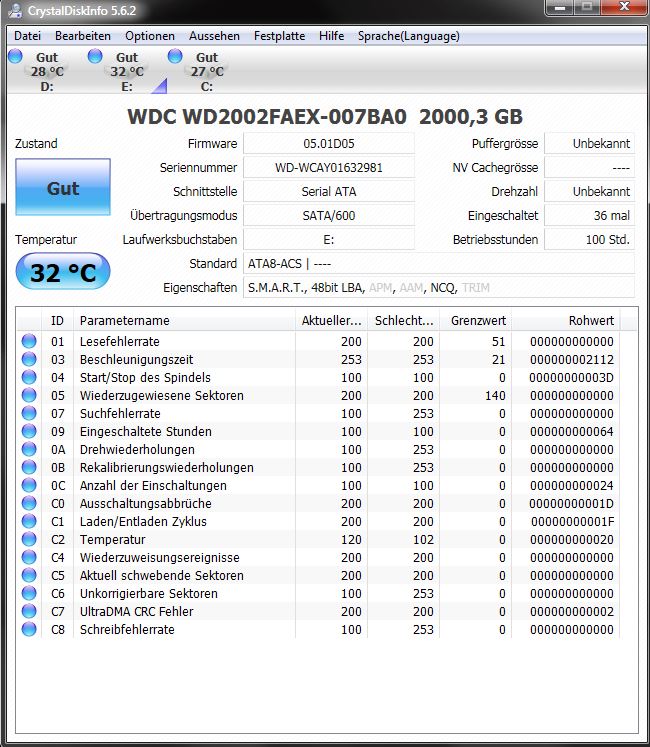650x747 pixels.
Task: Open the Sprache(Language) menu
Action: [x=408, y=36]
